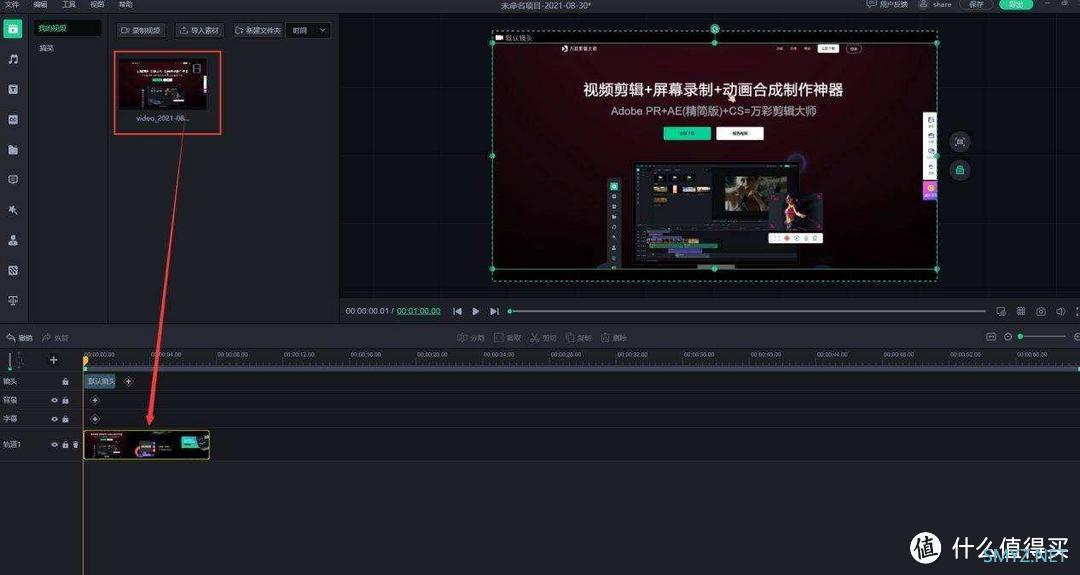Screen dimensions: 1080x575
Task: Select the category below 我的视频 in media list
Action: point(47,48)
